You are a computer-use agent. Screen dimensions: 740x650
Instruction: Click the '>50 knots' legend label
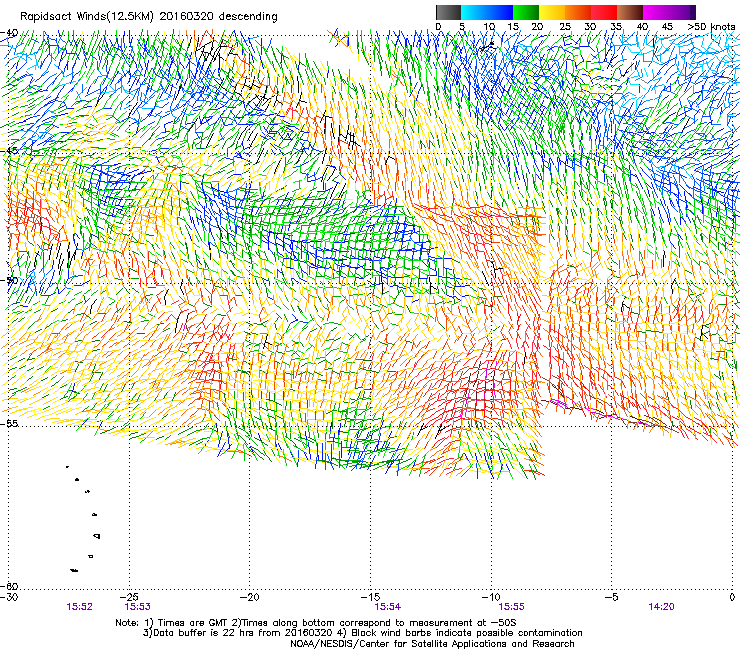pos(711,27)
